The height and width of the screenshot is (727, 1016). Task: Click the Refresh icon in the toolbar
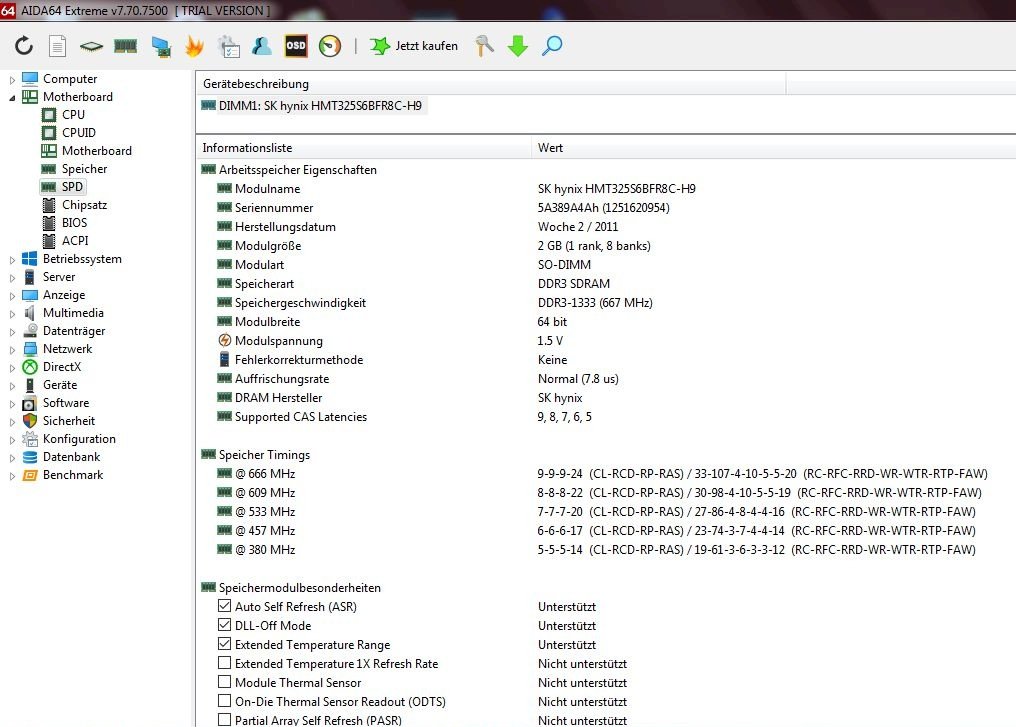[24, 46]
